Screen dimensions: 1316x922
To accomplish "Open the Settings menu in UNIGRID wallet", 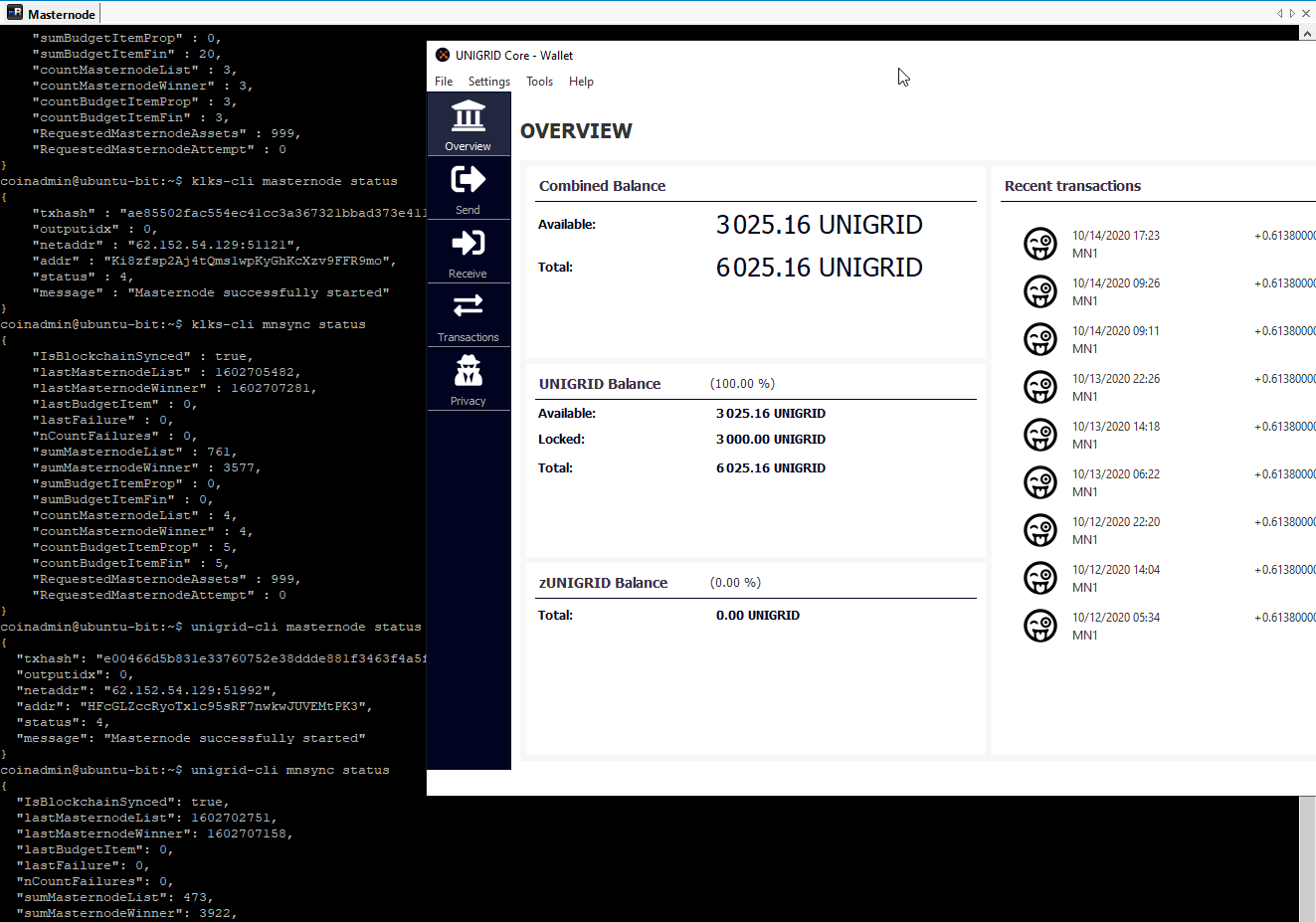I will [x=489, y=82].
